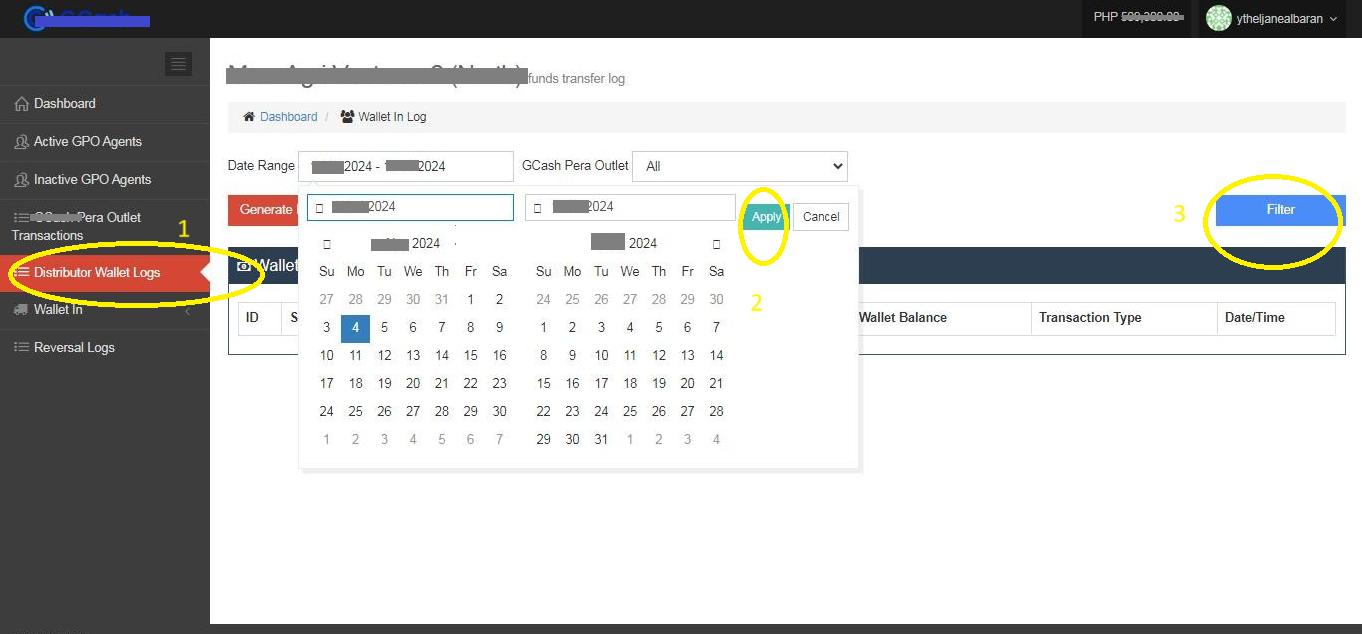Select day 12 in left calendar
The width and height of the screenshot is (1362, 634).
384,355
